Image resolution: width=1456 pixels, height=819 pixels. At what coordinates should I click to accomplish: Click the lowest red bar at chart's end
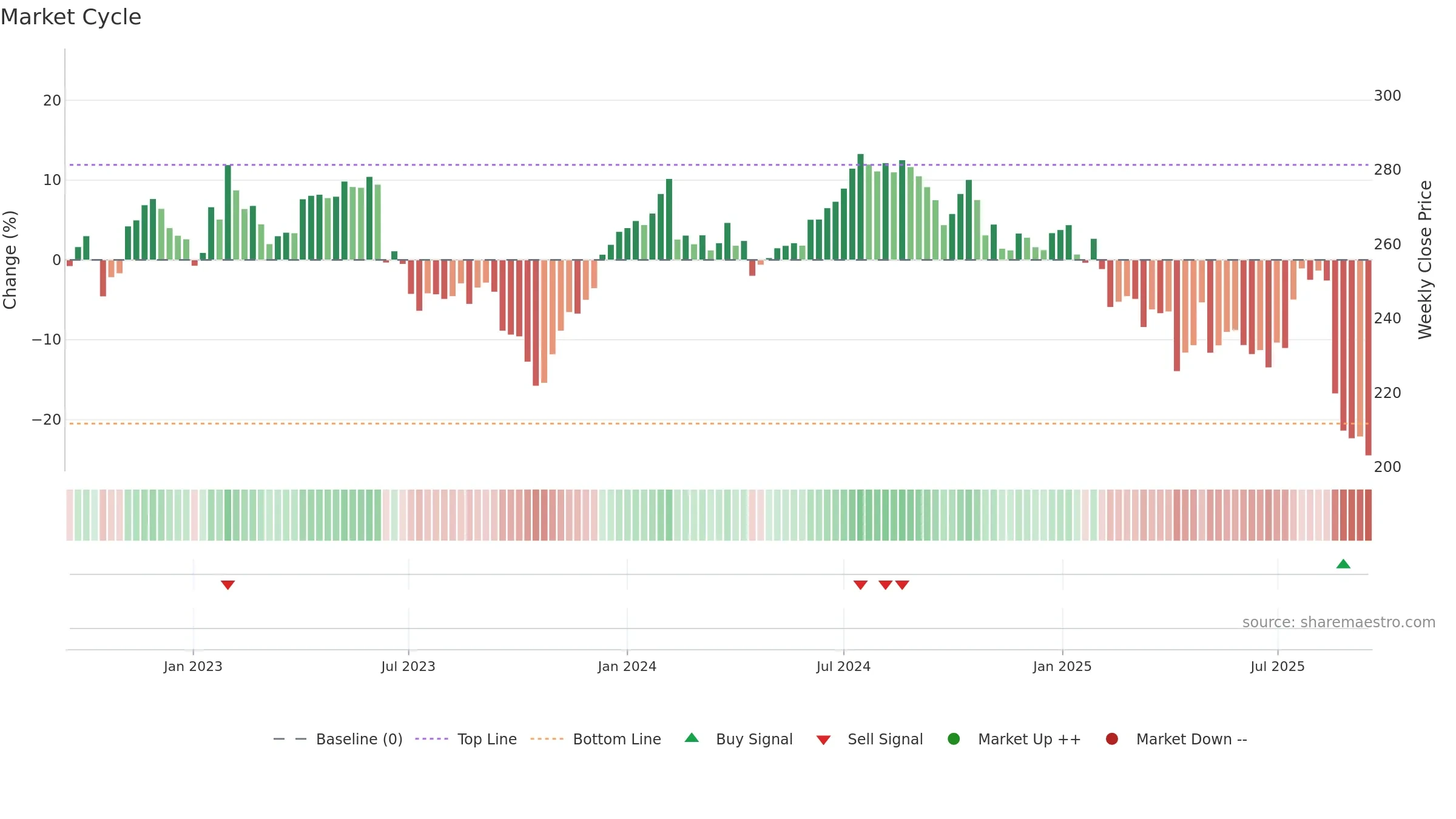pos(1368,357)
